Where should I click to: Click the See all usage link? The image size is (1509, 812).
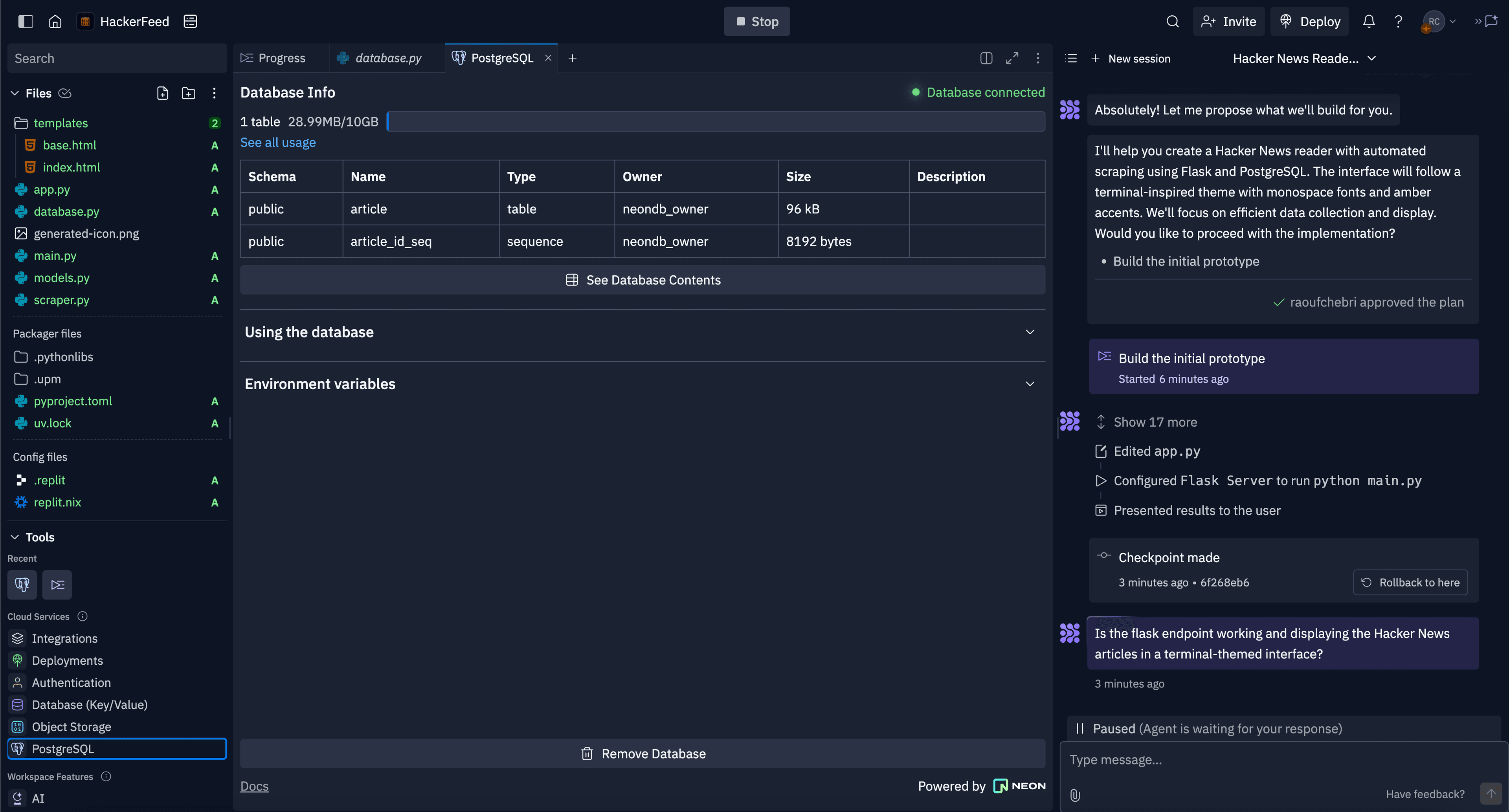(278, 142)
